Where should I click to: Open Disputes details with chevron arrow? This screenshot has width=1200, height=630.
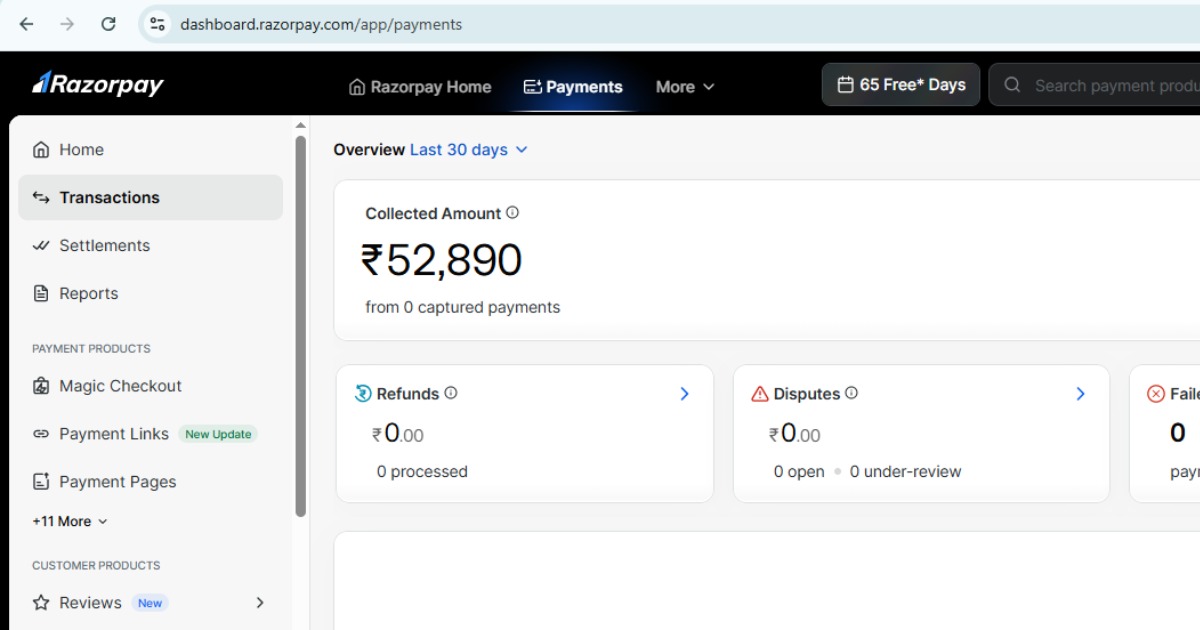(1081, 394)
